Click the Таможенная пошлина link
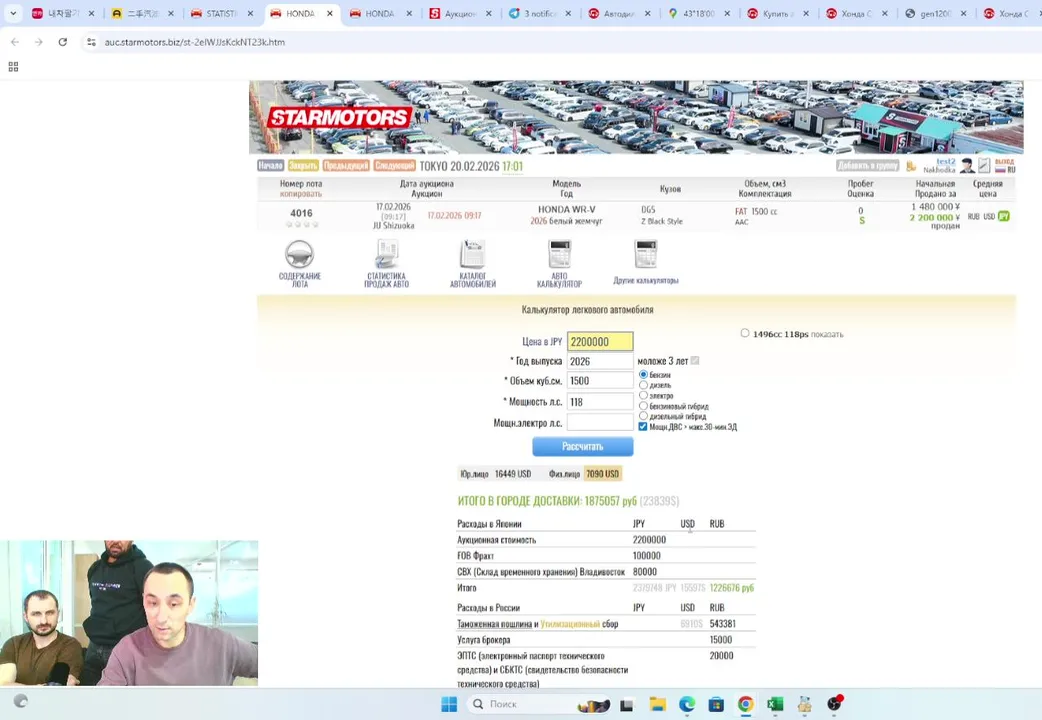The width and height of the screenshot is (1042, 720). [x=494, y=624]
